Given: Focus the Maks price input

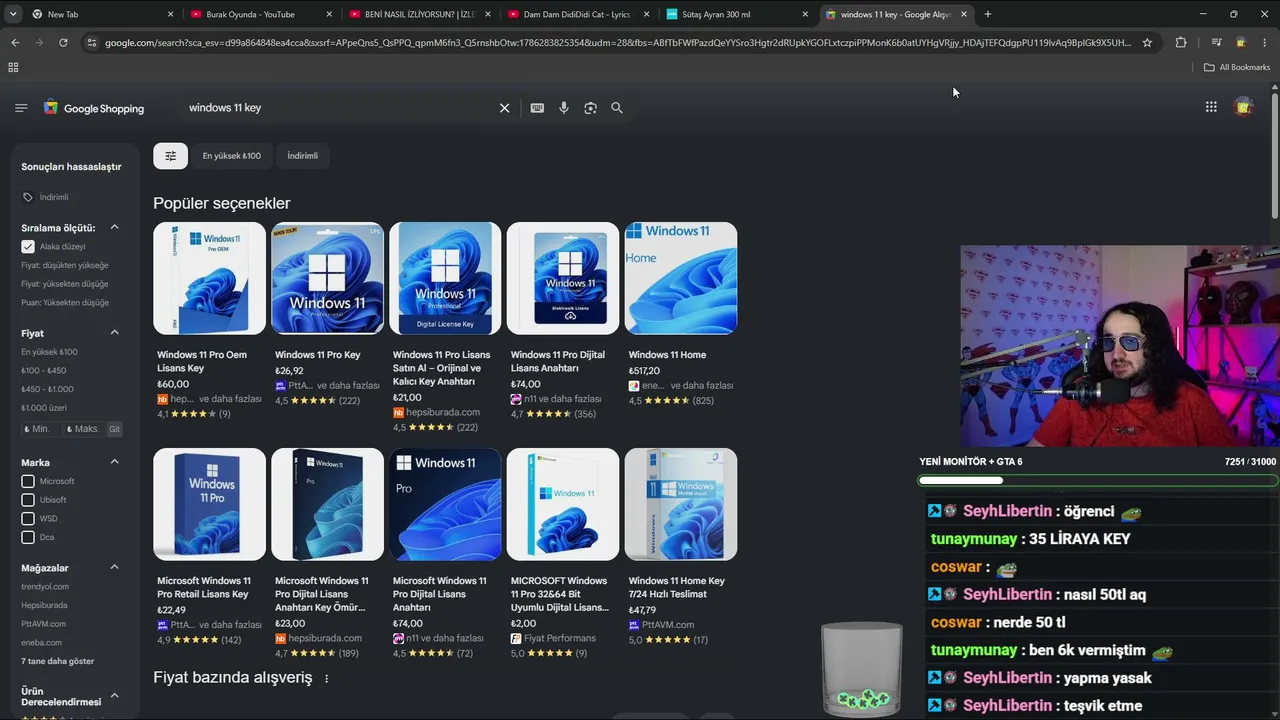Looking at the screenshot, I should (83, 429).
